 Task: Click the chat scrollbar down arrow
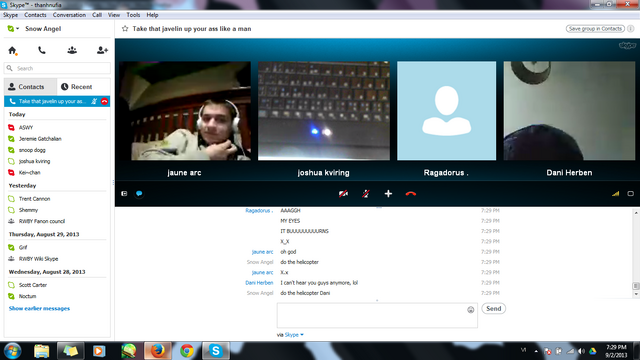(x=636, y=294)
